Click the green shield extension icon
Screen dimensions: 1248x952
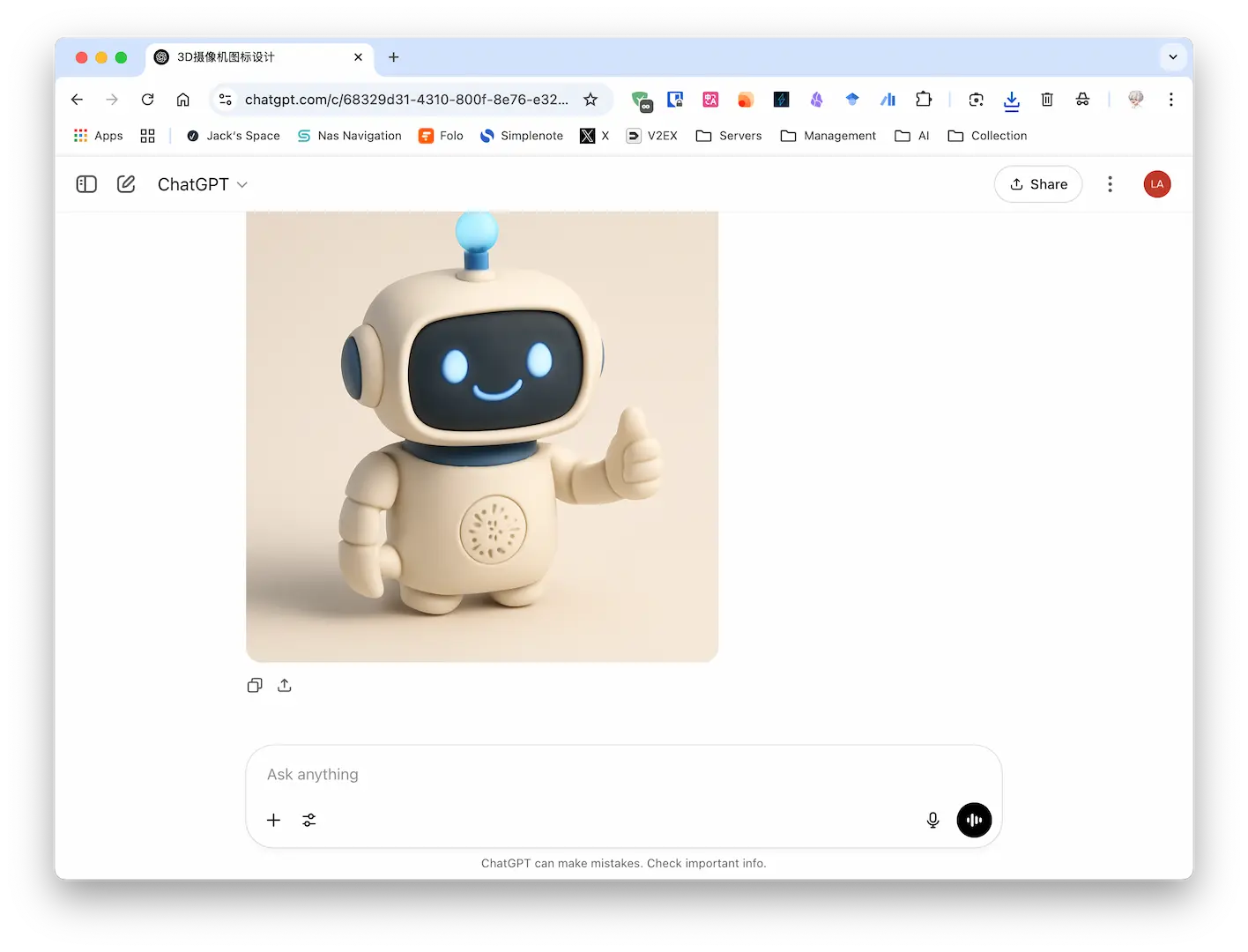pyautogui.click(x=642, y=100)
